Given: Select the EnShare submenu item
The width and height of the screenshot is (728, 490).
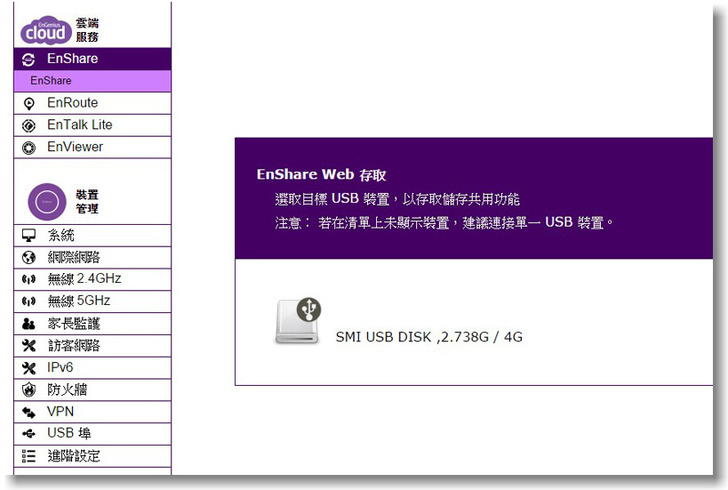Looking at the screenshot, I should pos(92,81).
